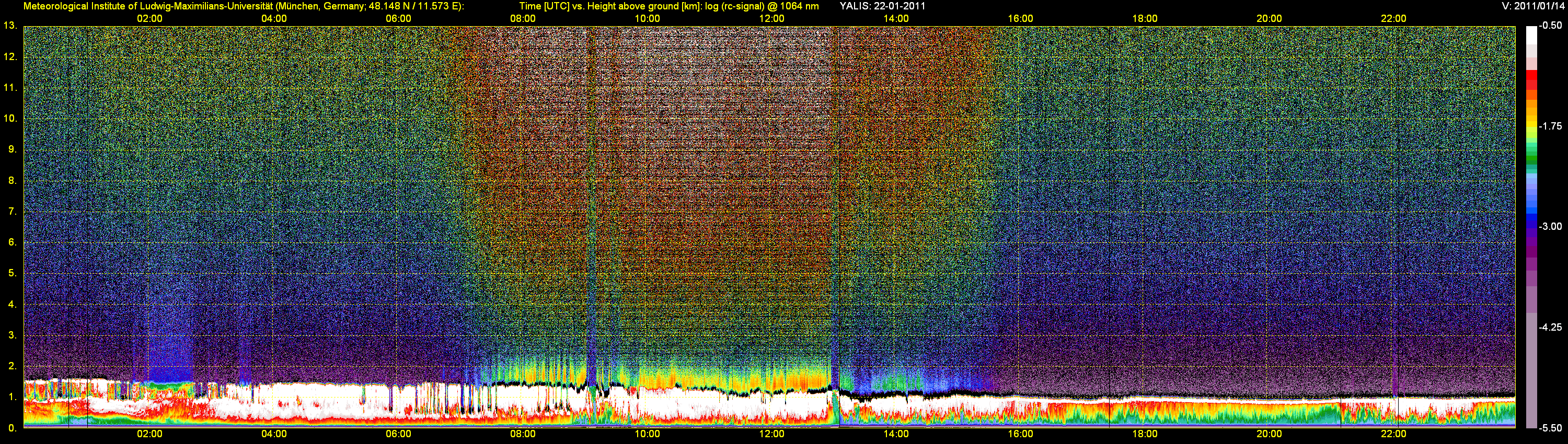
Task: Click the 1. km height axis label
Action: click(12, 397)
